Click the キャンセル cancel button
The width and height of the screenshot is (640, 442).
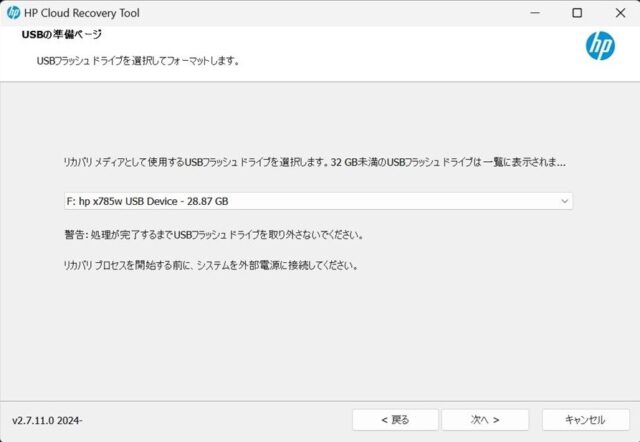coord(585,420)
